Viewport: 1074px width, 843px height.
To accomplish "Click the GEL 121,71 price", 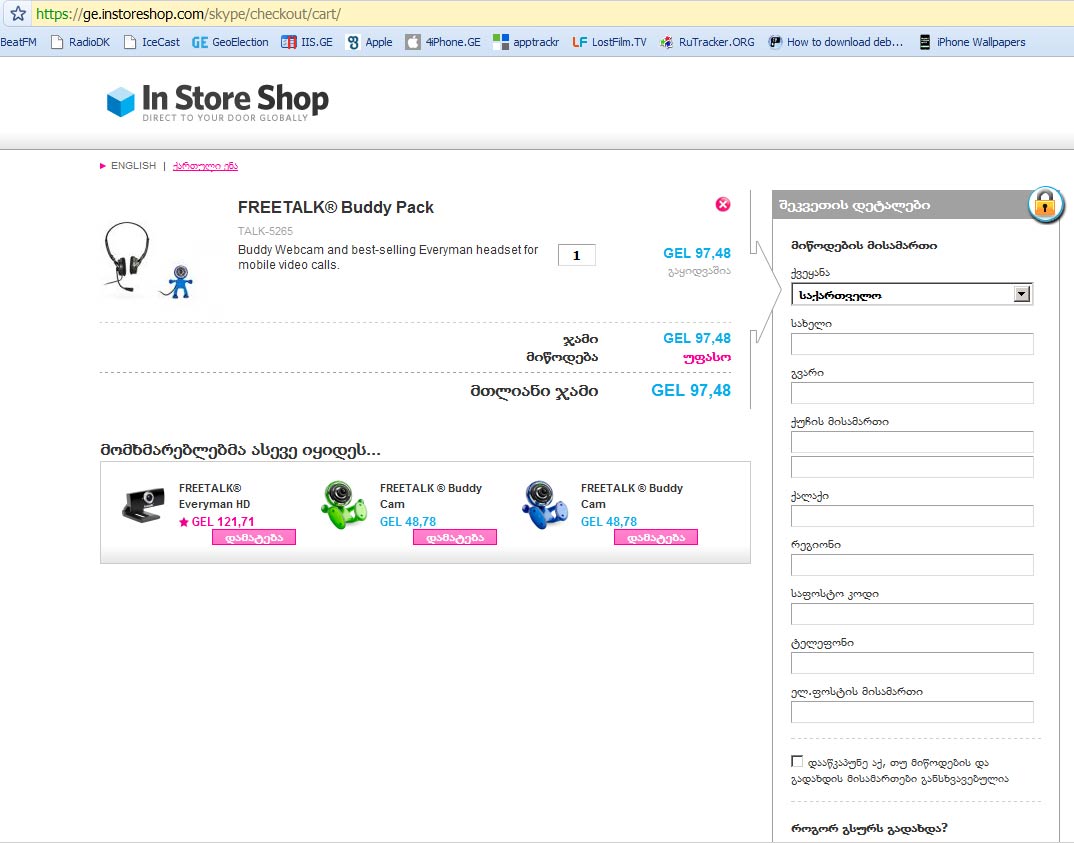I will 223,522.
